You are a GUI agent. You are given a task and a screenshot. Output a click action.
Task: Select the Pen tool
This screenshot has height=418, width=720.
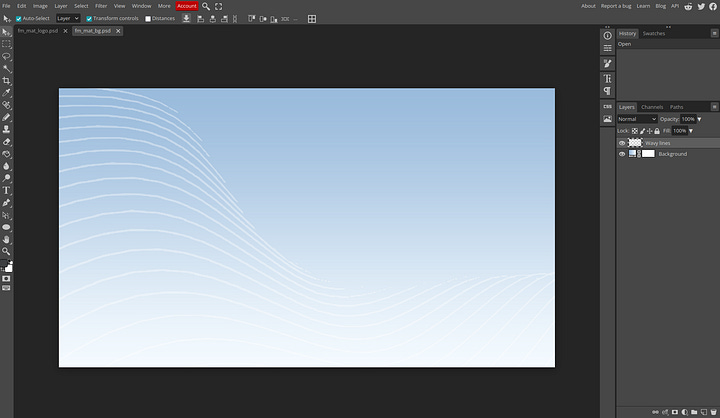(x=6, y=203)
